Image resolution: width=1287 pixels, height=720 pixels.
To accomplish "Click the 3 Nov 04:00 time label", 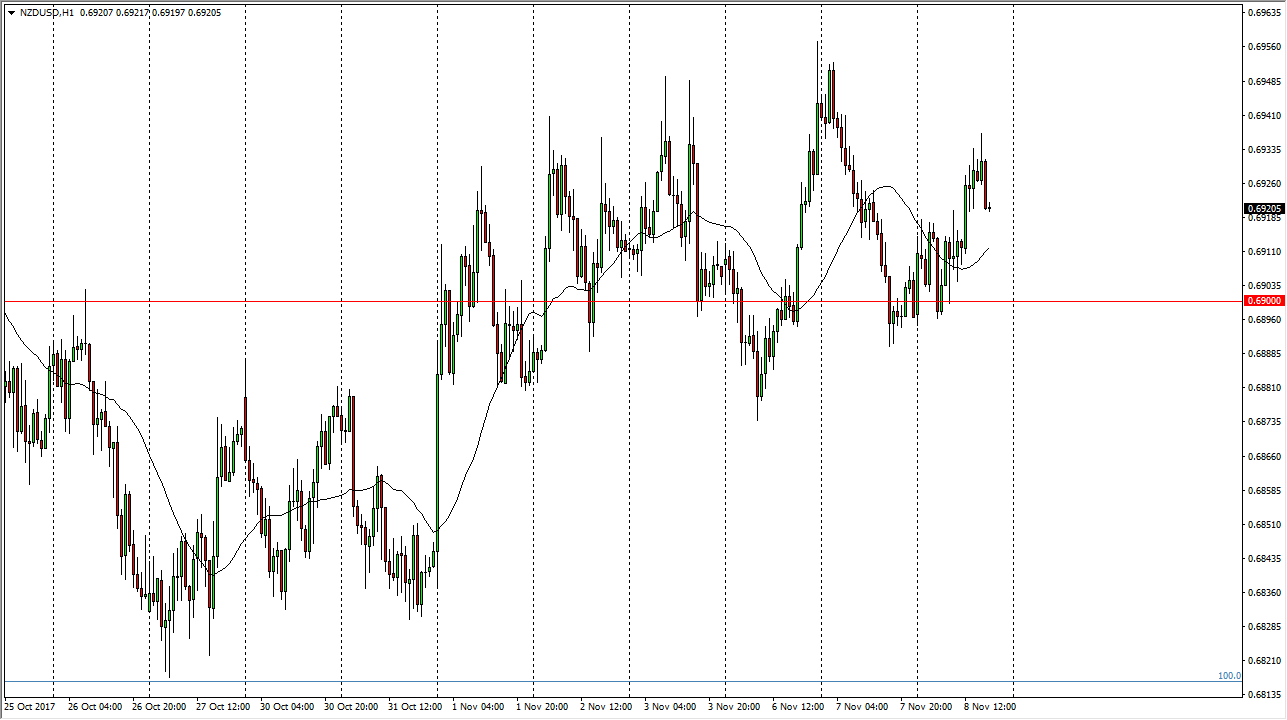I will [x=670, y=707].
